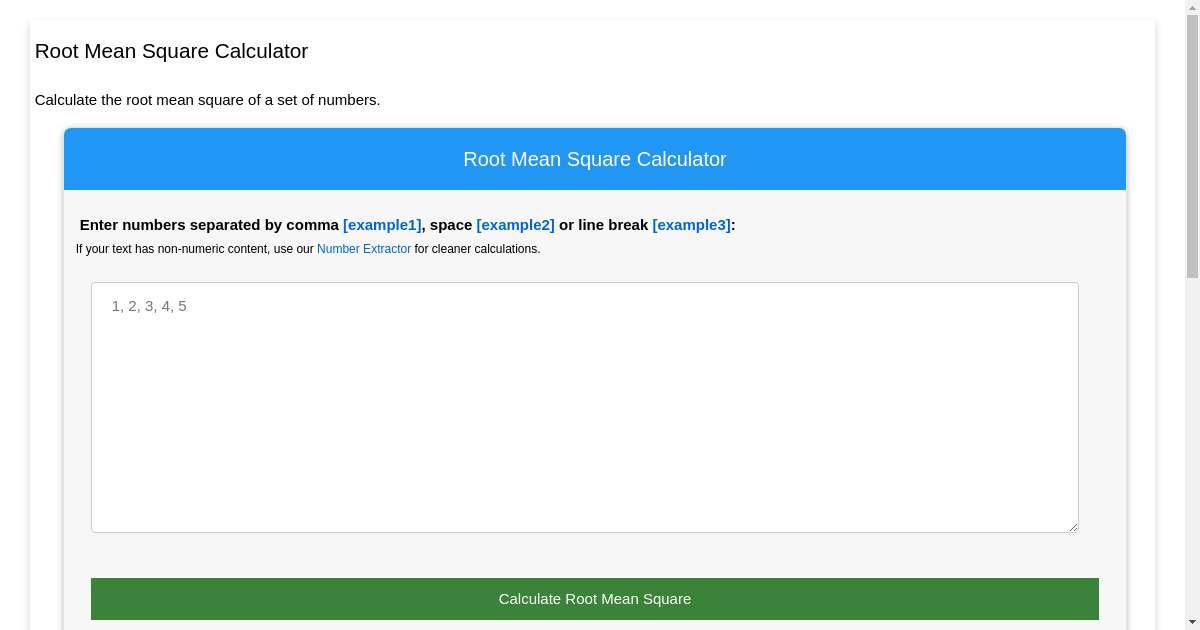Click the scrollbar down arrow
1200x630 pixels.
(x=1191, y=620)
